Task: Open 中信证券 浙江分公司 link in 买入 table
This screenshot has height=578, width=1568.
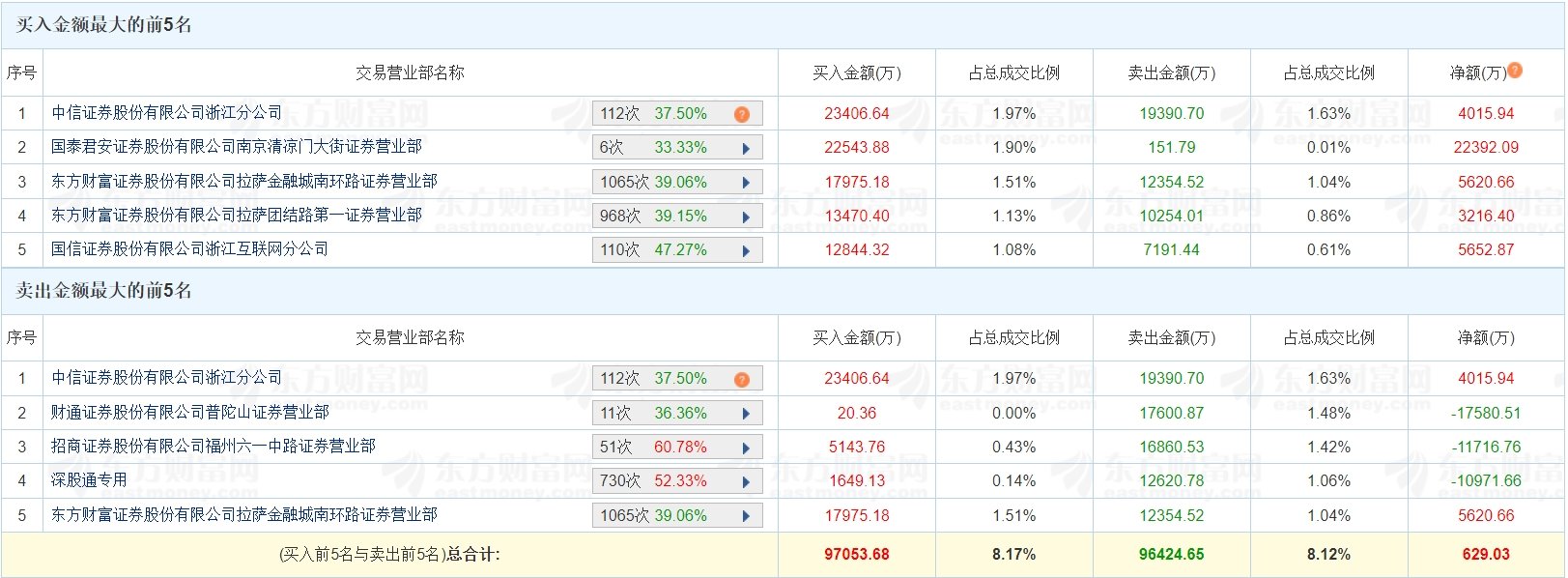Action: point(167,113)
